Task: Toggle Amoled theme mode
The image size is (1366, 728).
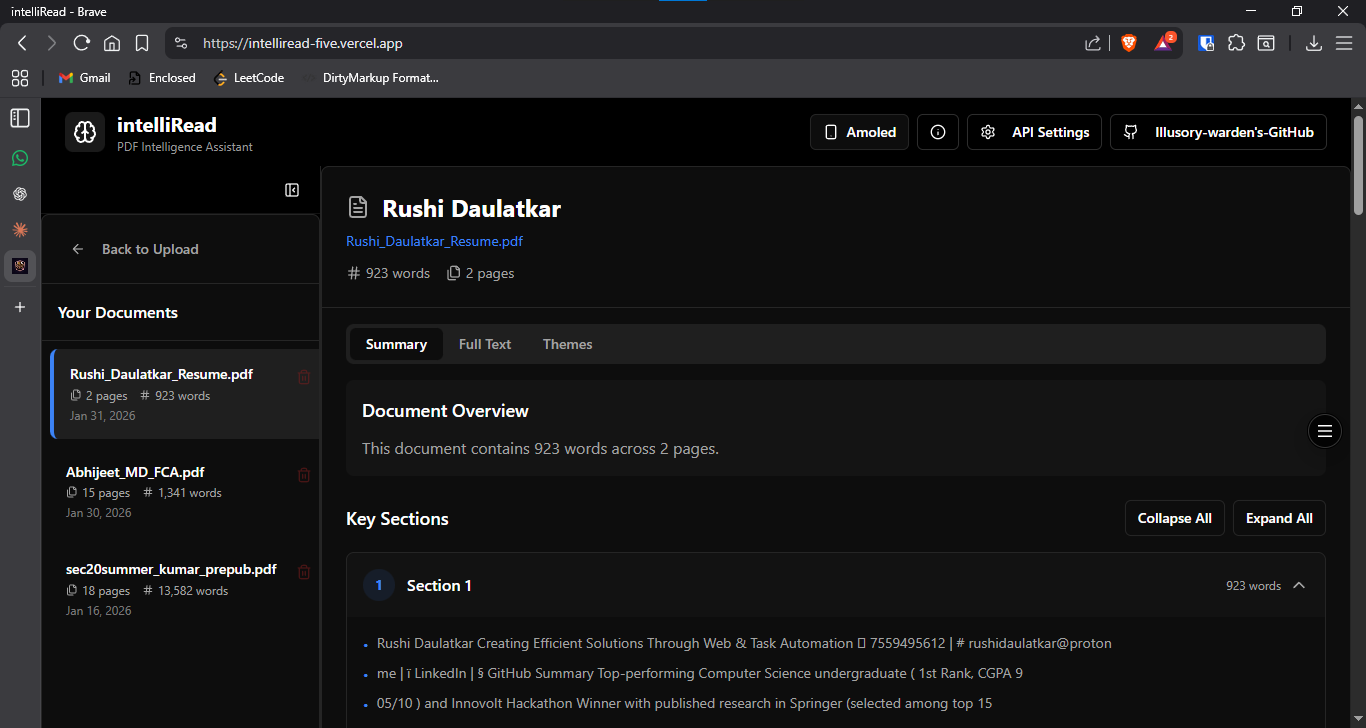Action: [x=859, y=131]
